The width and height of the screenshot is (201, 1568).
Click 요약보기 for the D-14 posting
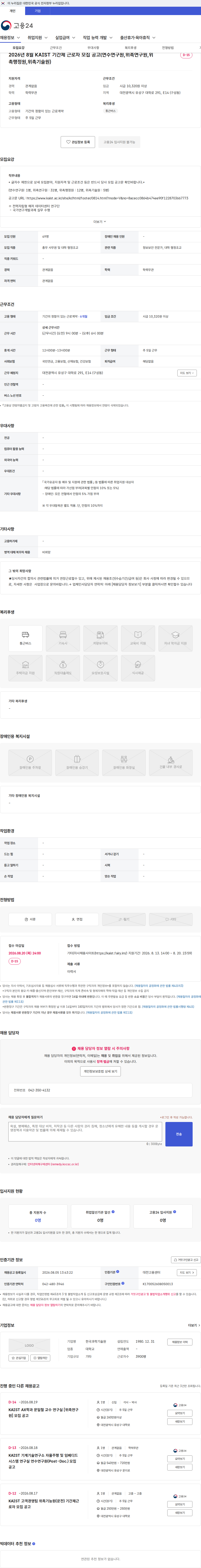[x=180, y=1413]
